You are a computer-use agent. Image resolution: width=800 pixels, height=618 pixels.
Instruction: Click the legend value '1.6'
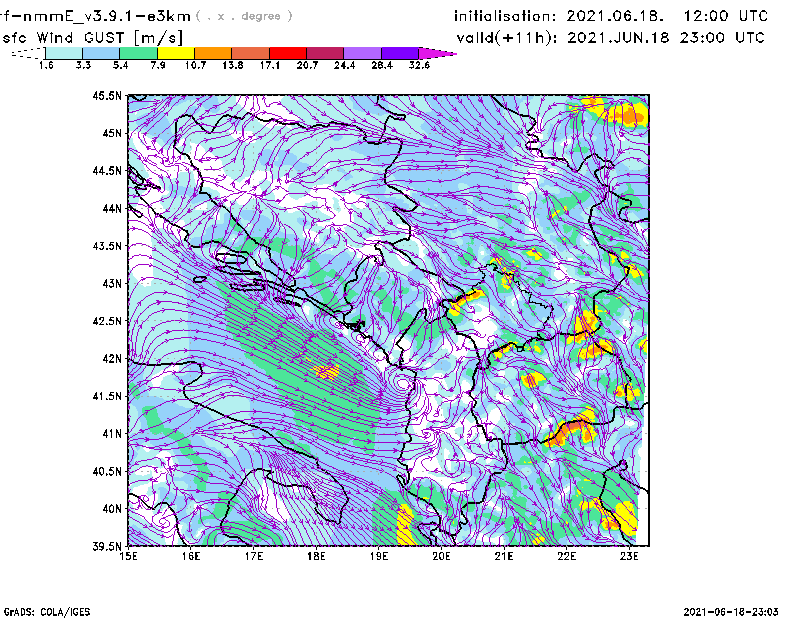pyautogui.click(x=46, y=65)
